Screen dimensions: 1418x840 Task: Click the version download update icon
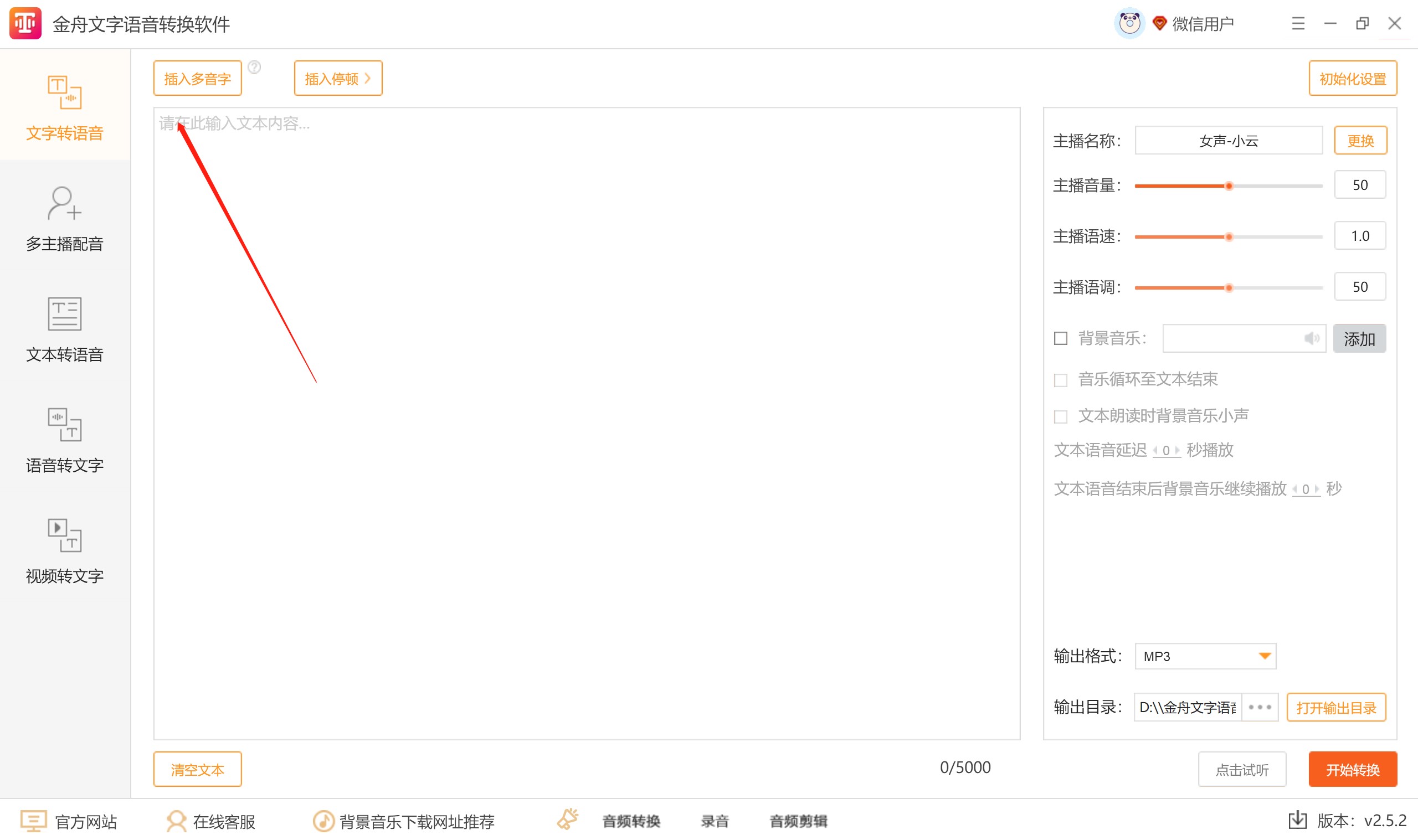point(1297,820)
